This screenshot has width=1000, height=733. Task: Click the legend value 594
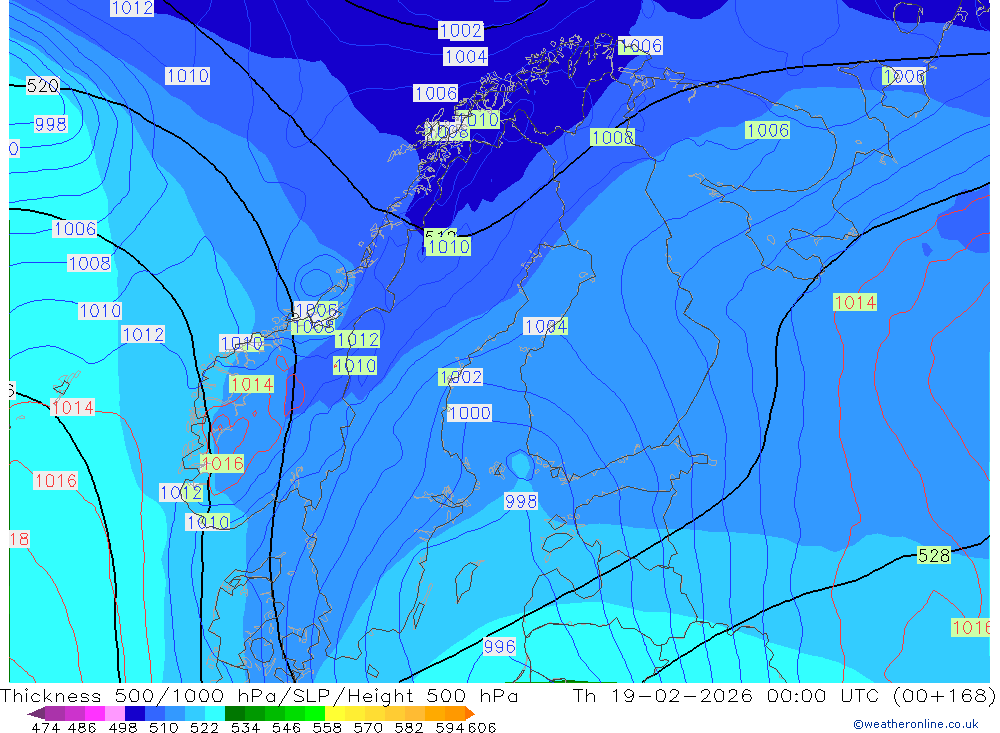450,728
